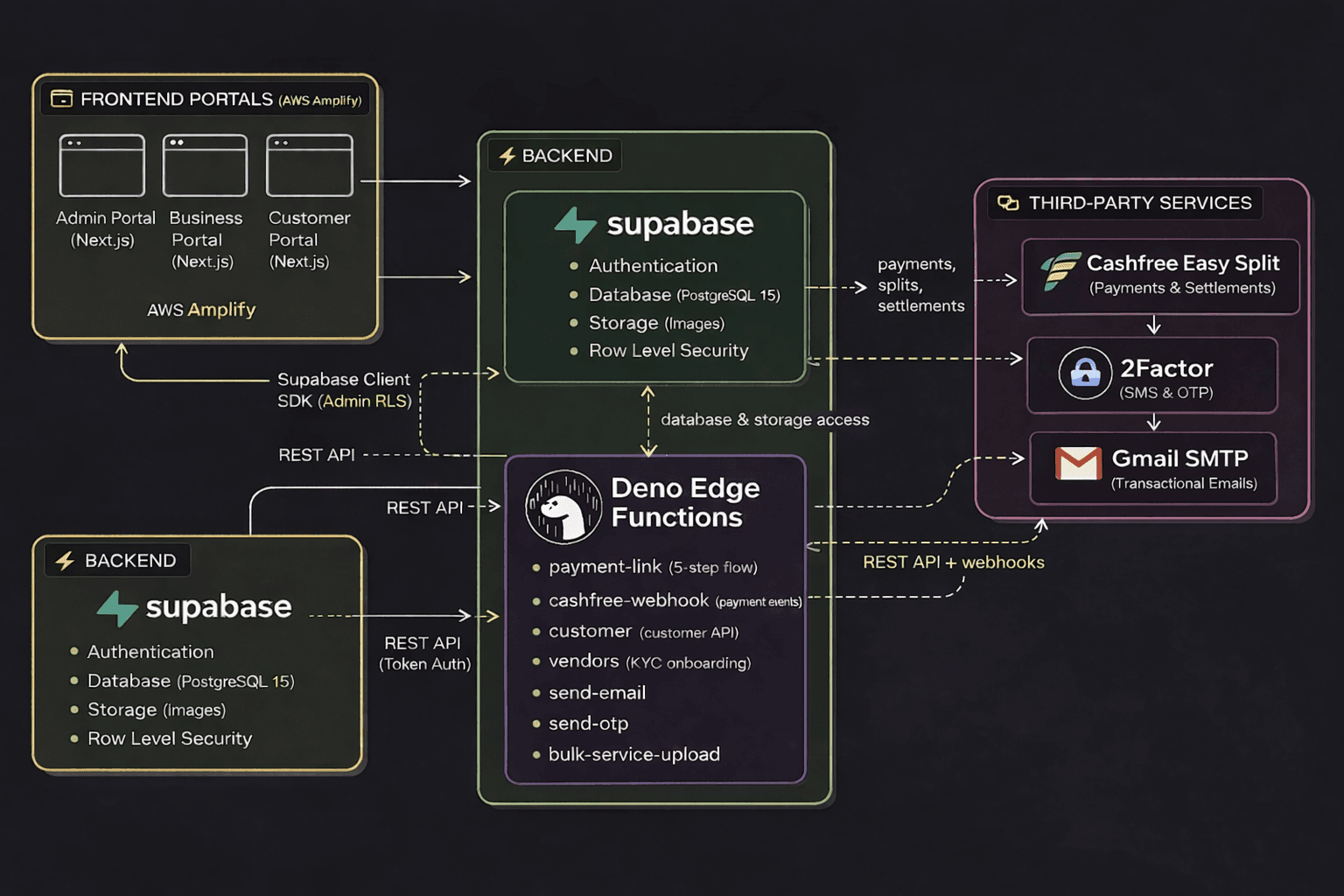Select the bulk-service-upload function entry
The width and height of the screenshot is (1344, 896).
click(633, 754)
